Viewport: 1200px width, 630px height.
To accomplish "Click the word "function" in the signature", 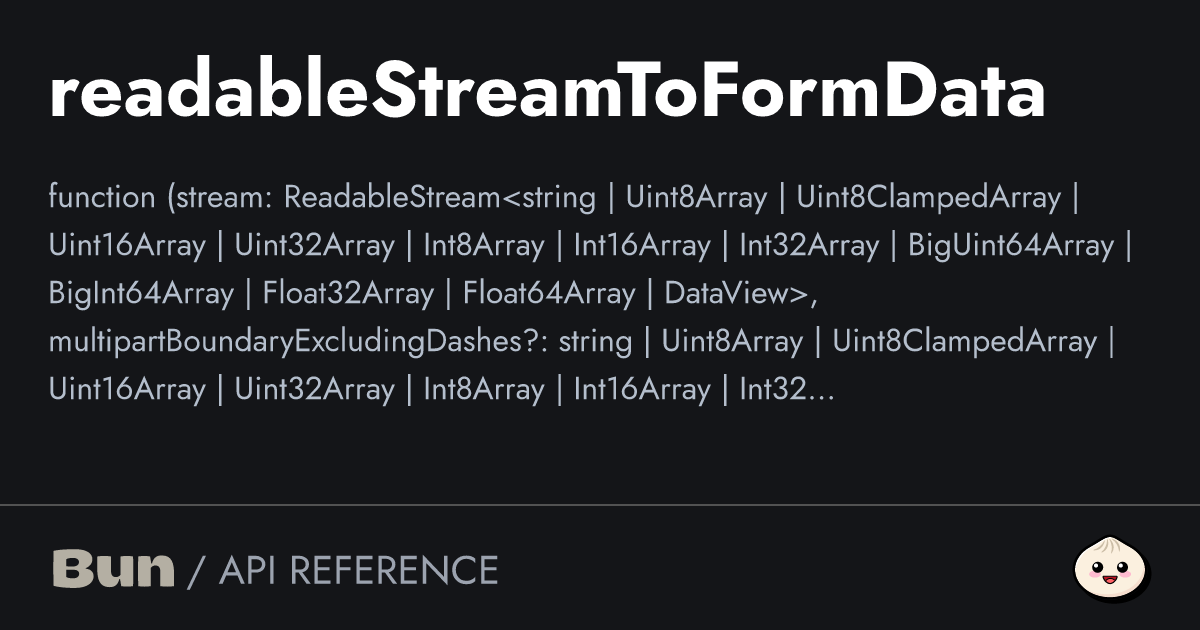I will click(x=101, y=197).
